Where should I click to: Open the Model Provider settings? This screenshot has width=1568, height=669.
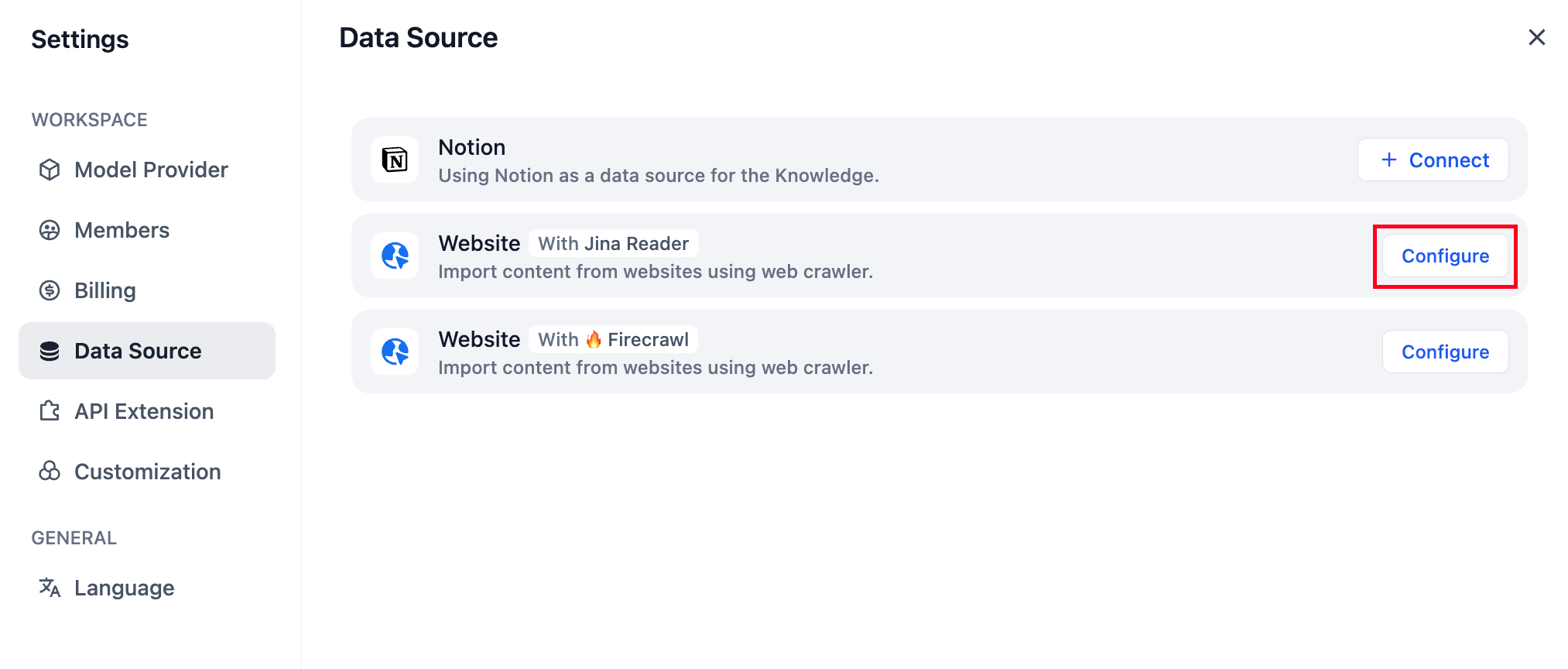151,170
